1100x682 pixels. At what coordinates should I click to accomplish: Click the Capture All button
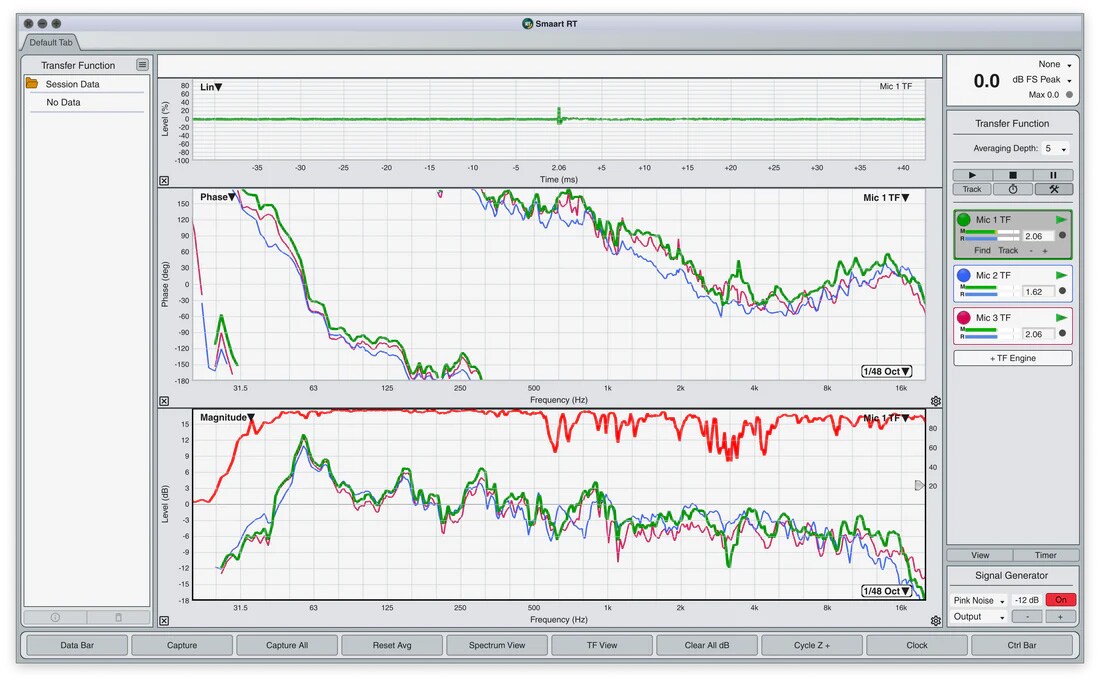287,645
